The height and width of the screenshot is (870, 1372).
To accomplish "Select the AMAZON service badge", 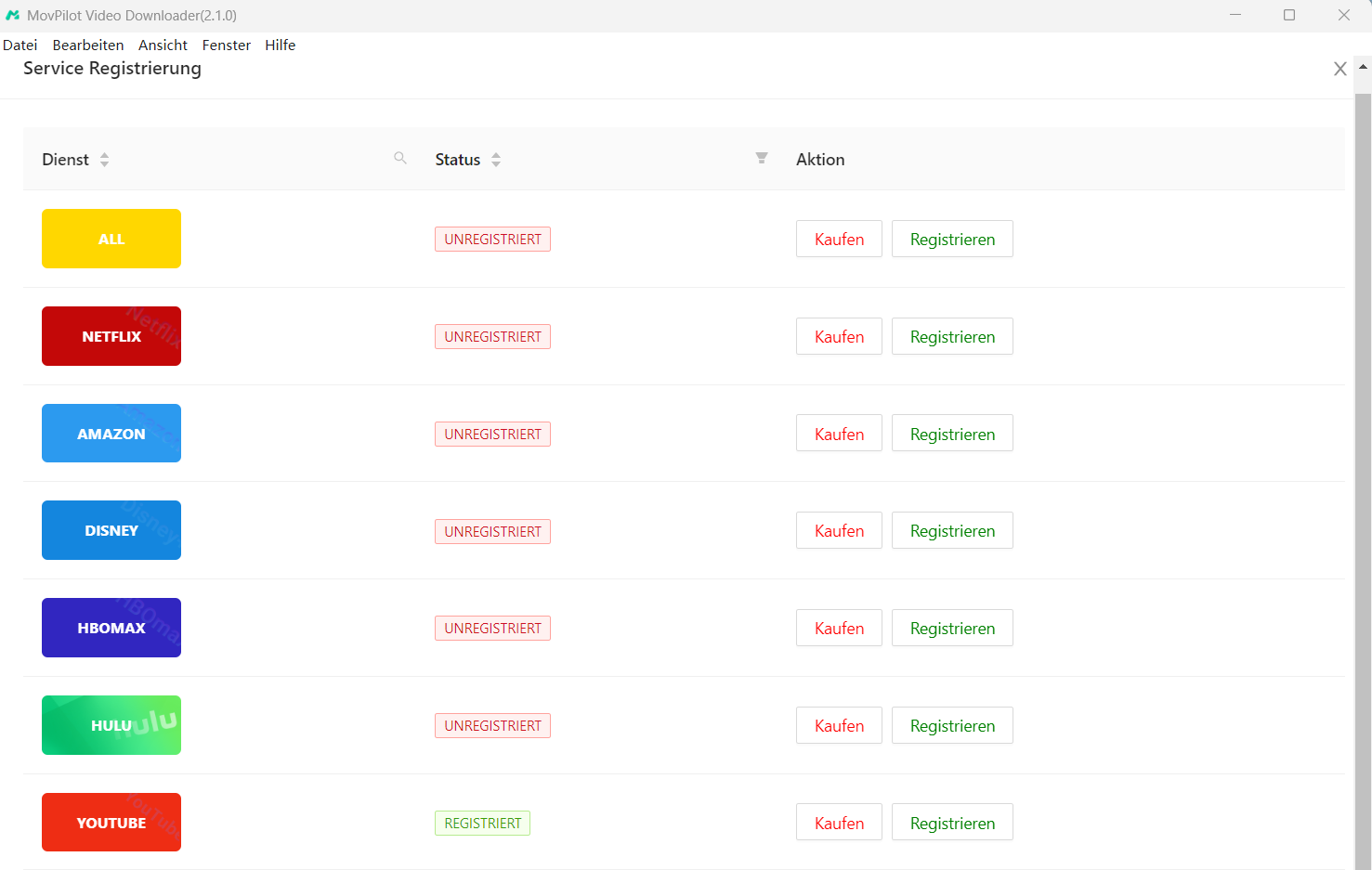I will (x=111, y=434).
